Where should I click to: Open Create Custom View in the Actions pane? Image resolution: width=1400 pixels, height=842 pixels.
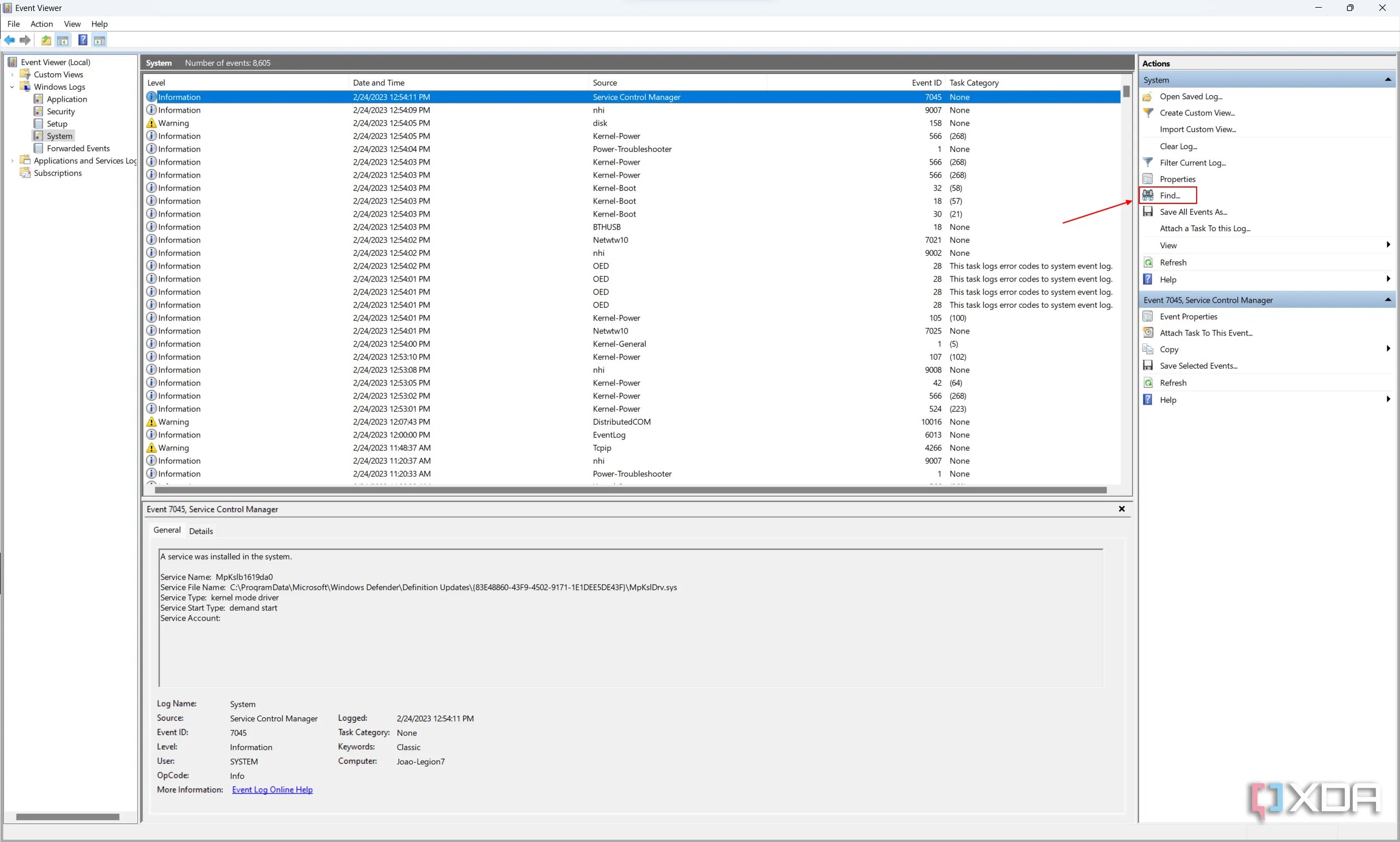[x=1197, y=112]
